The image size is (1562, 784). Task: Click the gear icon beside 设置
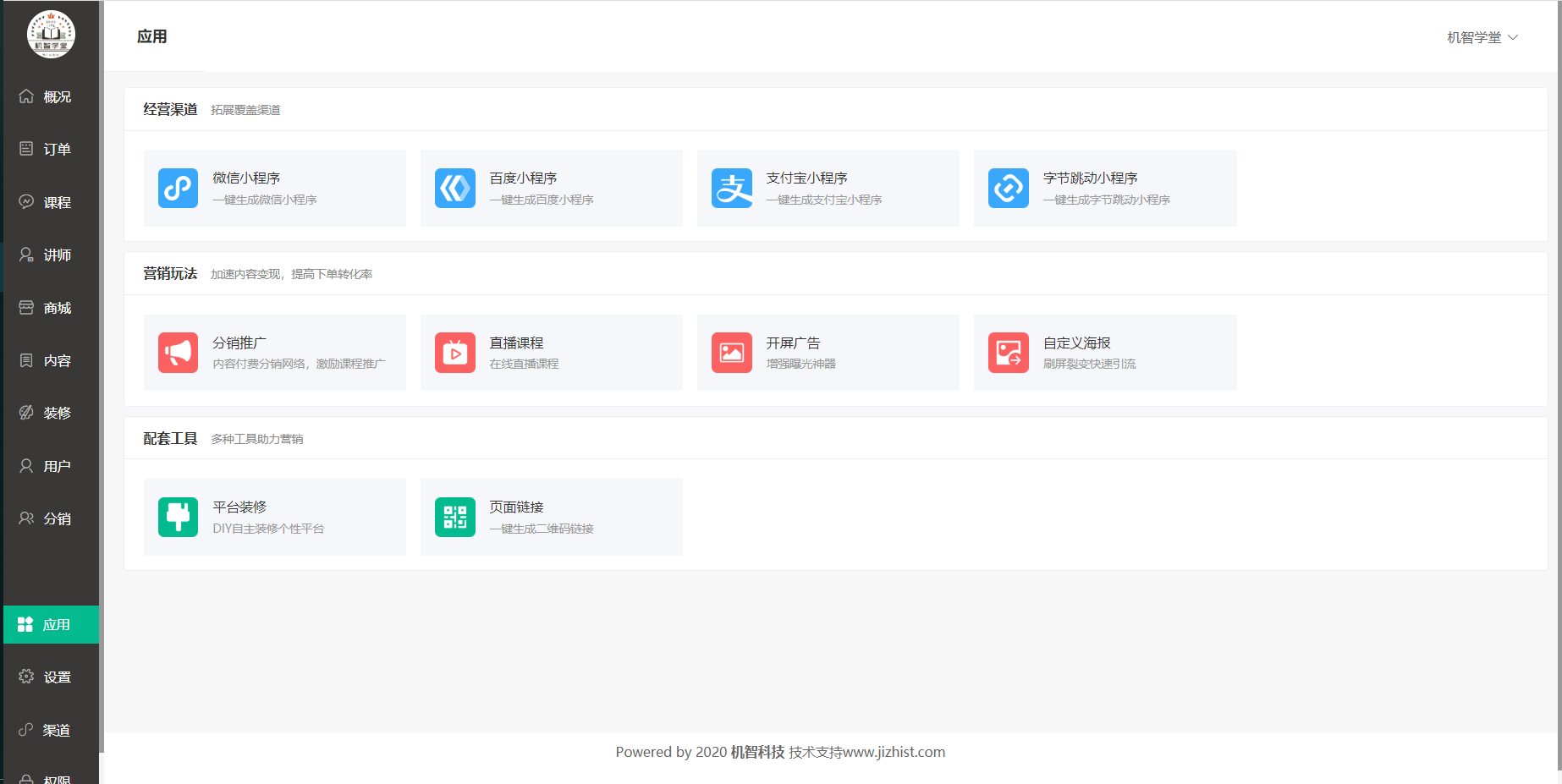(x=26, y=677)
